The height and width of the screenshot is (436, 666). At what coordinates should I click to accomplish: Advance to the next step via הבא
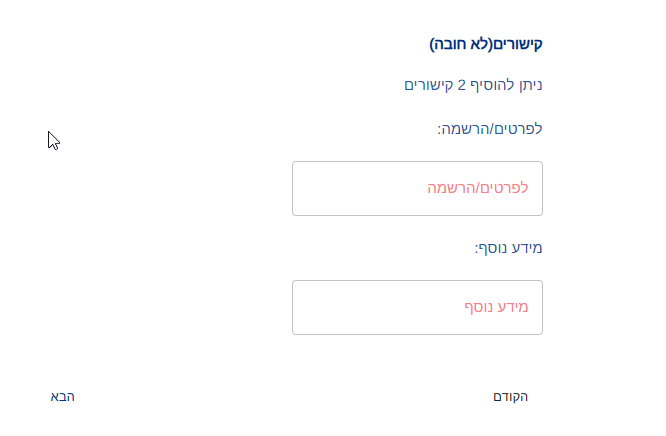coord(63,397)
